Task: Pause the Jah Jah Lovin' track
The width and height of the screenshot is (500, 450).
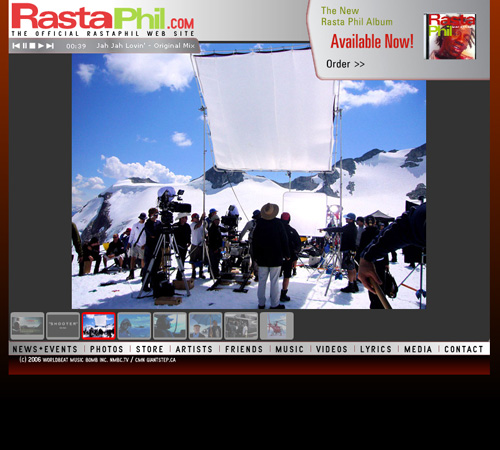Action: tap(25, 46)
